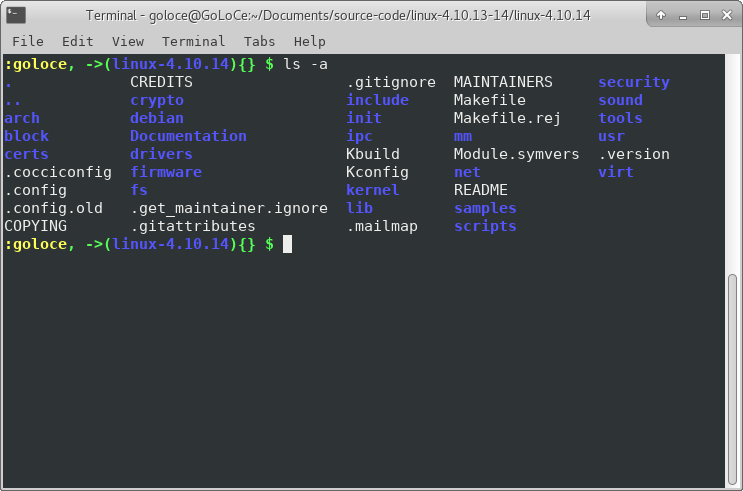This screenshot has height=491, width=743.
Task: Click the 'virt' directory name
Action: point(616,172)
